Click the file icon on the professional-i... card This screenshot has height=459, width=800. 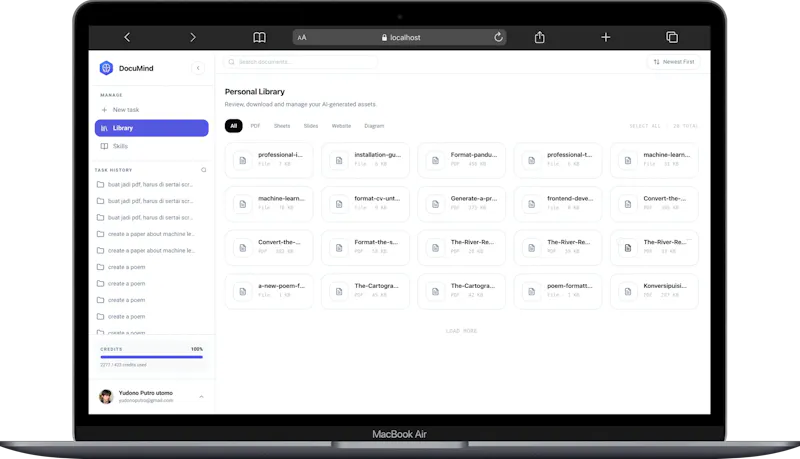(x=243, y=160)
